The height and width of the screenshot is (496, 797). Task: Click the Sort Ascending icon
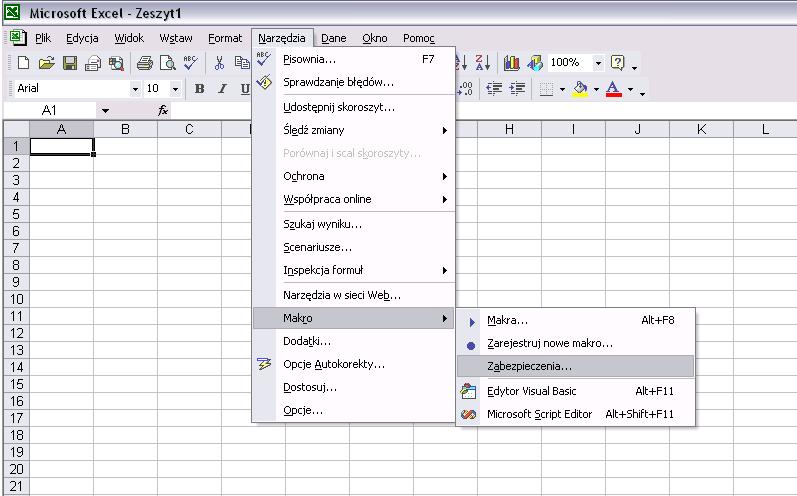click(462, 63)
